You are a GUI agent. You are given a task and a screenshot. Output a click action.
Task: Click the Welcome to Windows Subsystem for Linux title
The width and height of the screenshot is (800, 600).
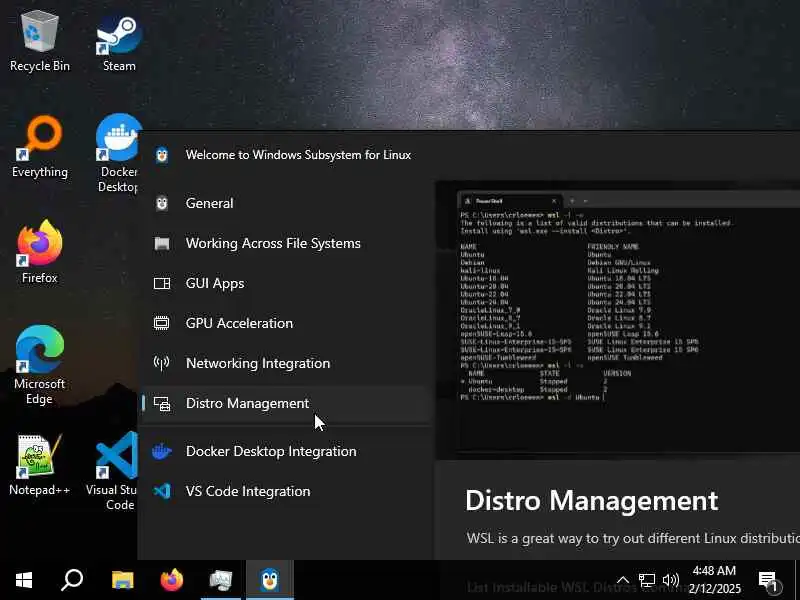(x=298, y=155)
